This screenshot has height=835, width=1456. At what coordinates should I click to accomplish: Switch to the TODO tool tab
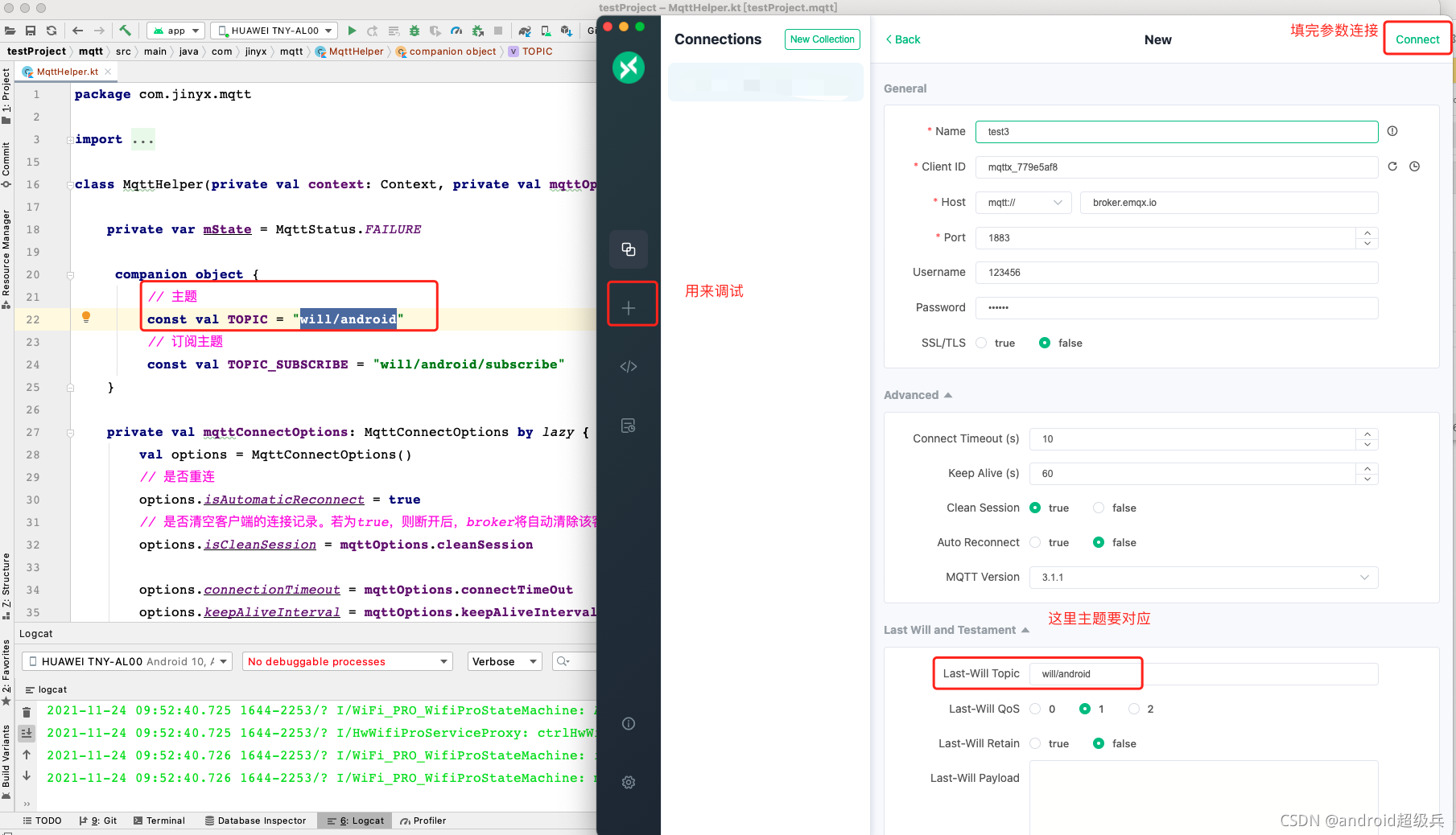pyautogui.click(x=42, y=821)
